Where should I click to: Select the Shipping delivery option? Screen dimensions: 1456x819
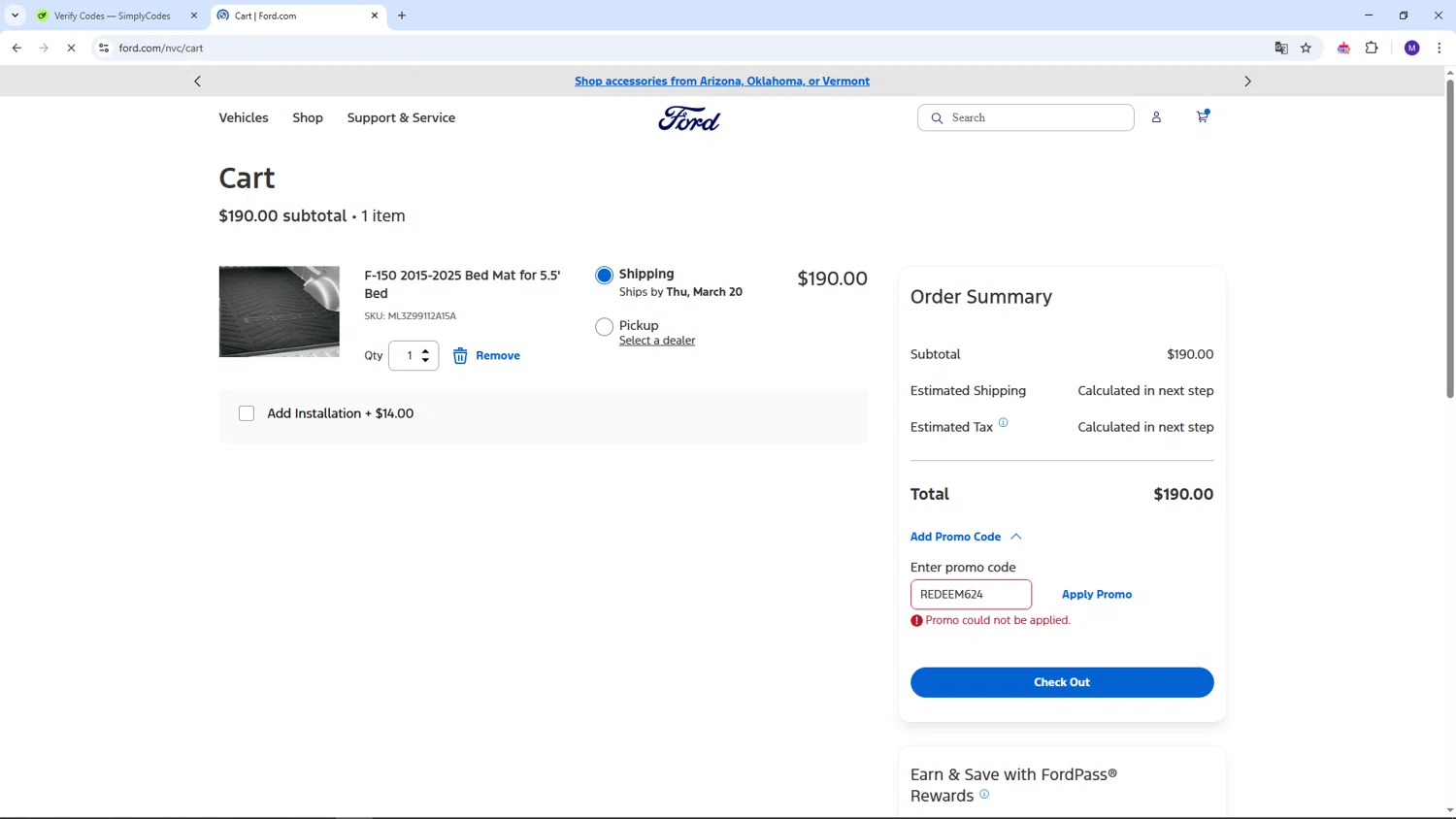pos(604,276)
